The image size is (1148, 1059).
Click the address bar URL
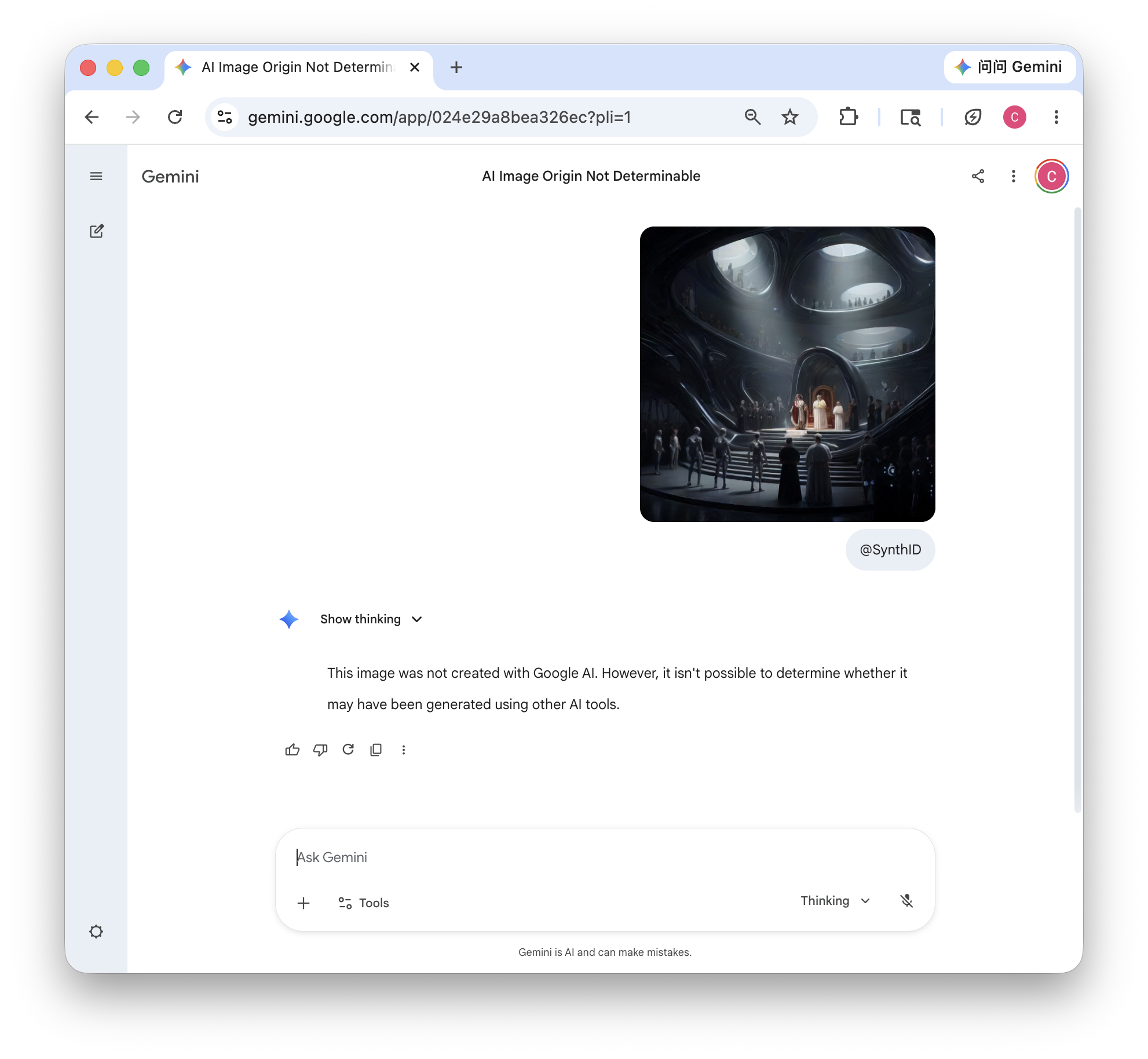coord(440,117)
